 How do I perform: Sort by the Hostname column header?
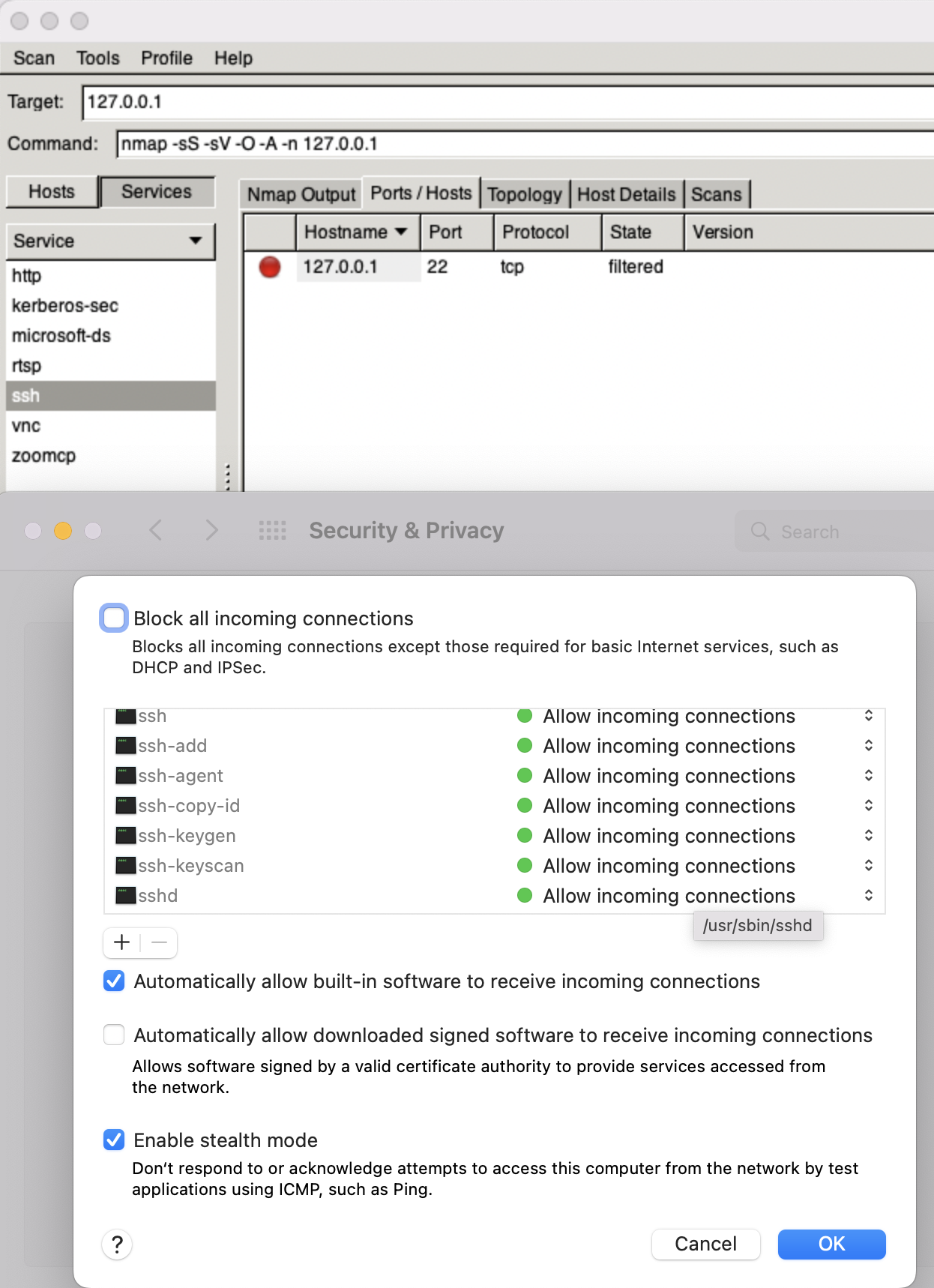click(358, 232)
